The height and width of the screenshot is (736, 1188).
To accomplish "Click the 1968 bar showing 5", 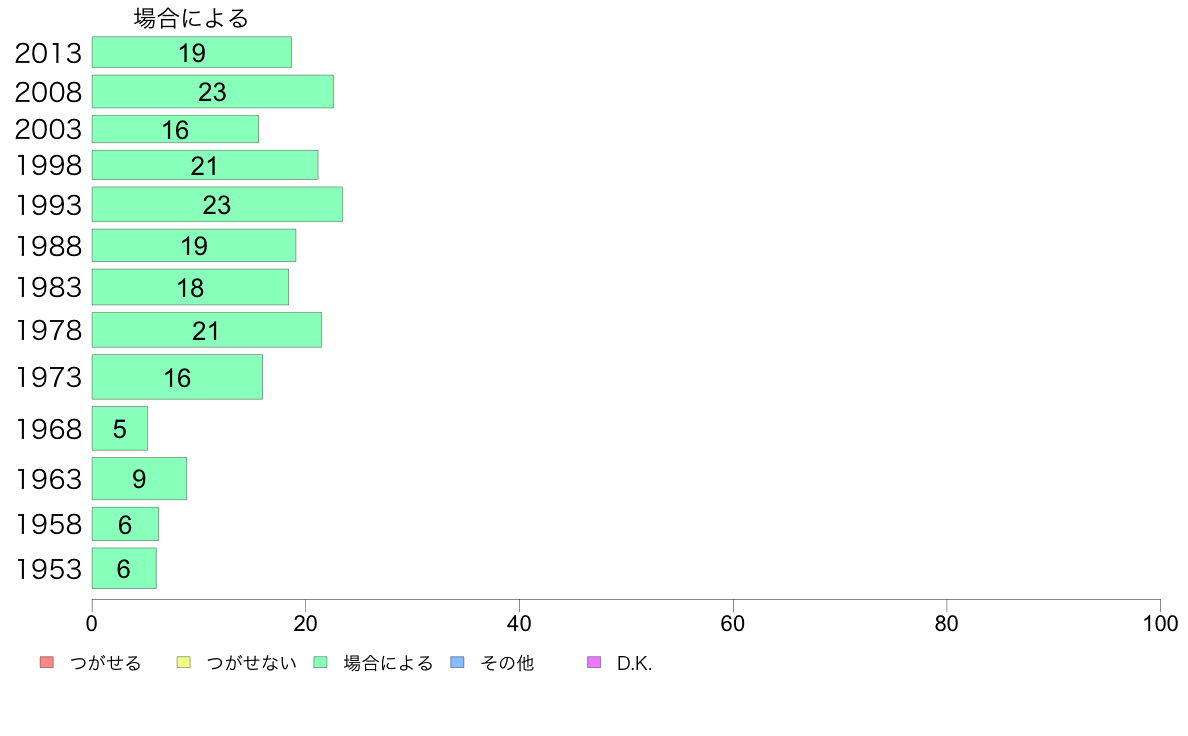I will 120,428.
